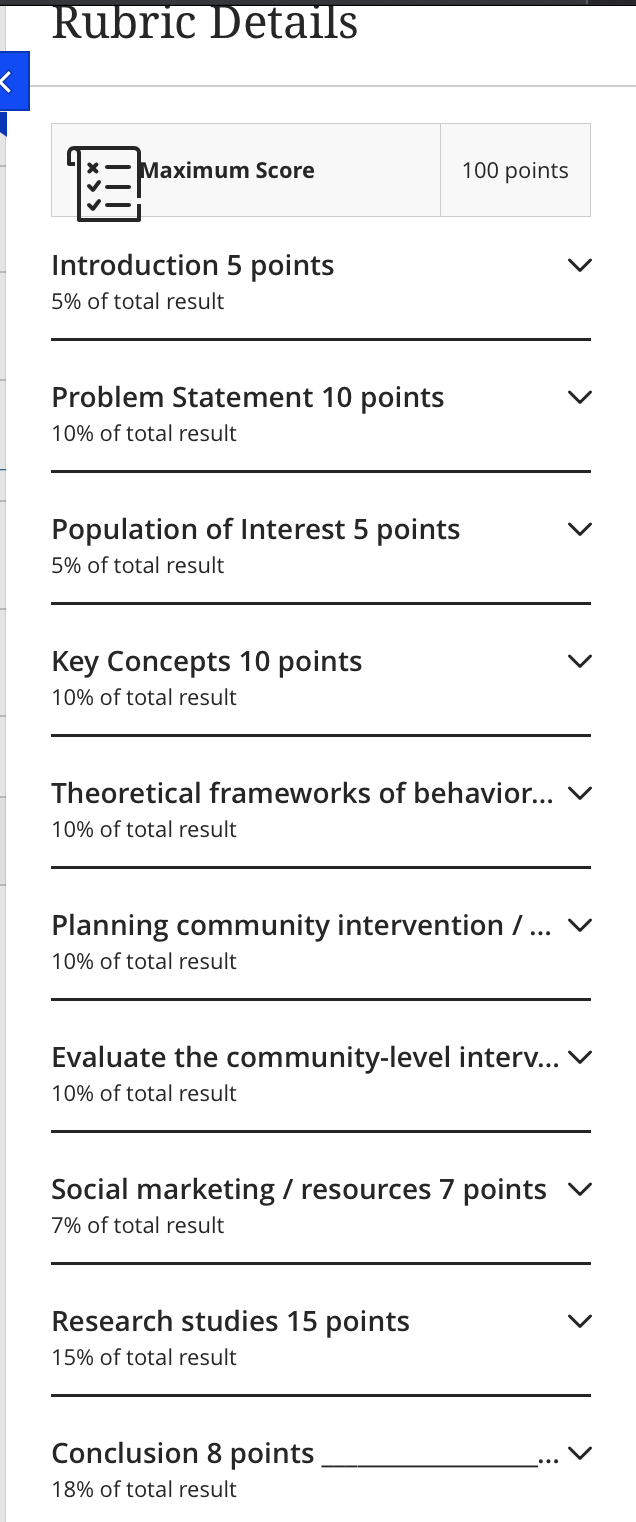This screenshot has height=1522, width=636.
Task: Expand Population of Interest chevron
Action: click(579, 529)
